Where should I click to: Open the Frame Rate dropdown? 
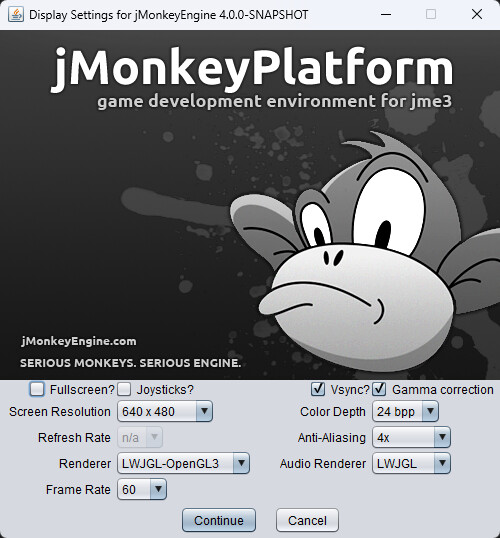pos(142,490)
